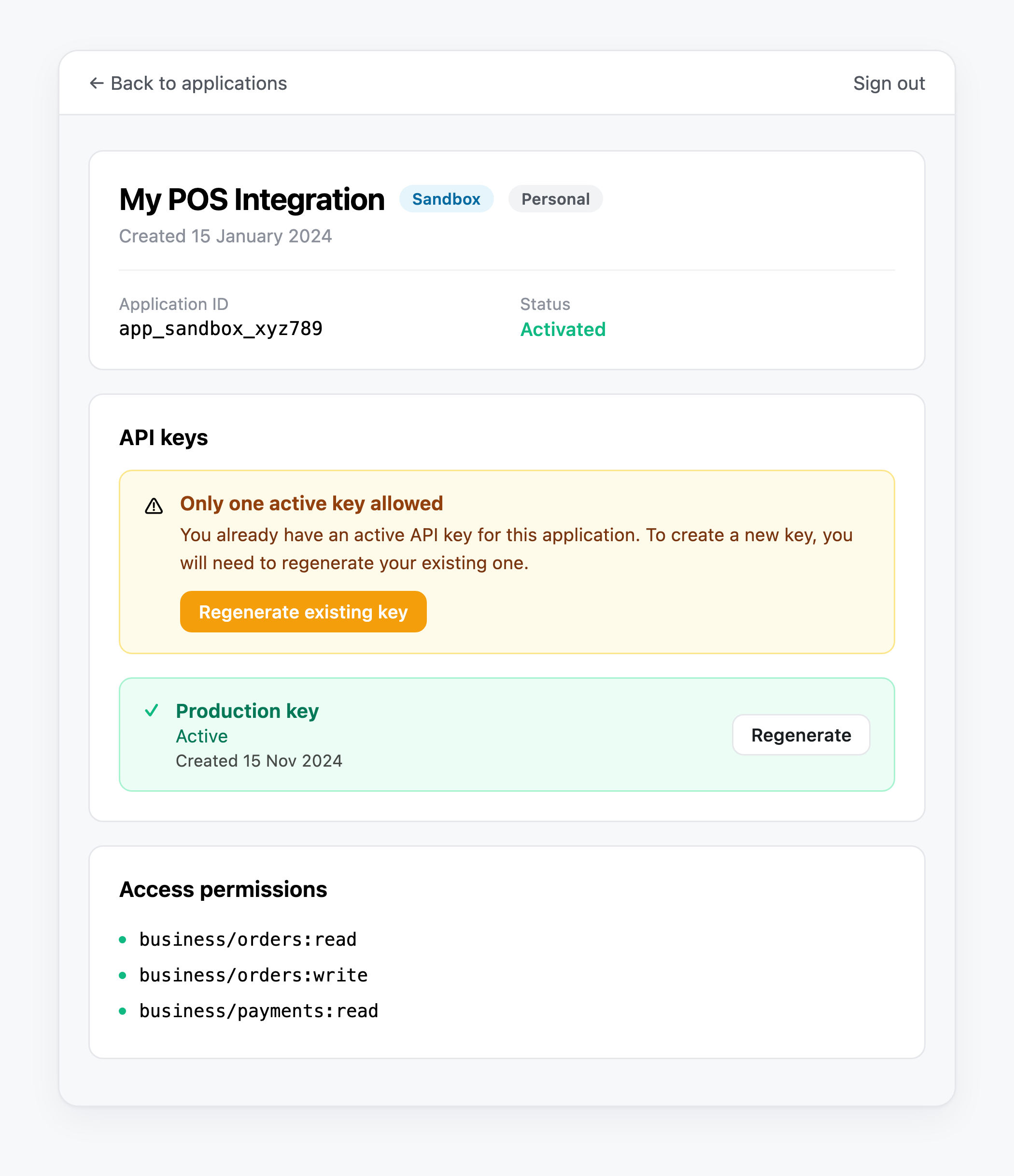This screenshot has height=1176, width=1014.
Task: Click Only one active key allowed heading
Action: [312, 504]
